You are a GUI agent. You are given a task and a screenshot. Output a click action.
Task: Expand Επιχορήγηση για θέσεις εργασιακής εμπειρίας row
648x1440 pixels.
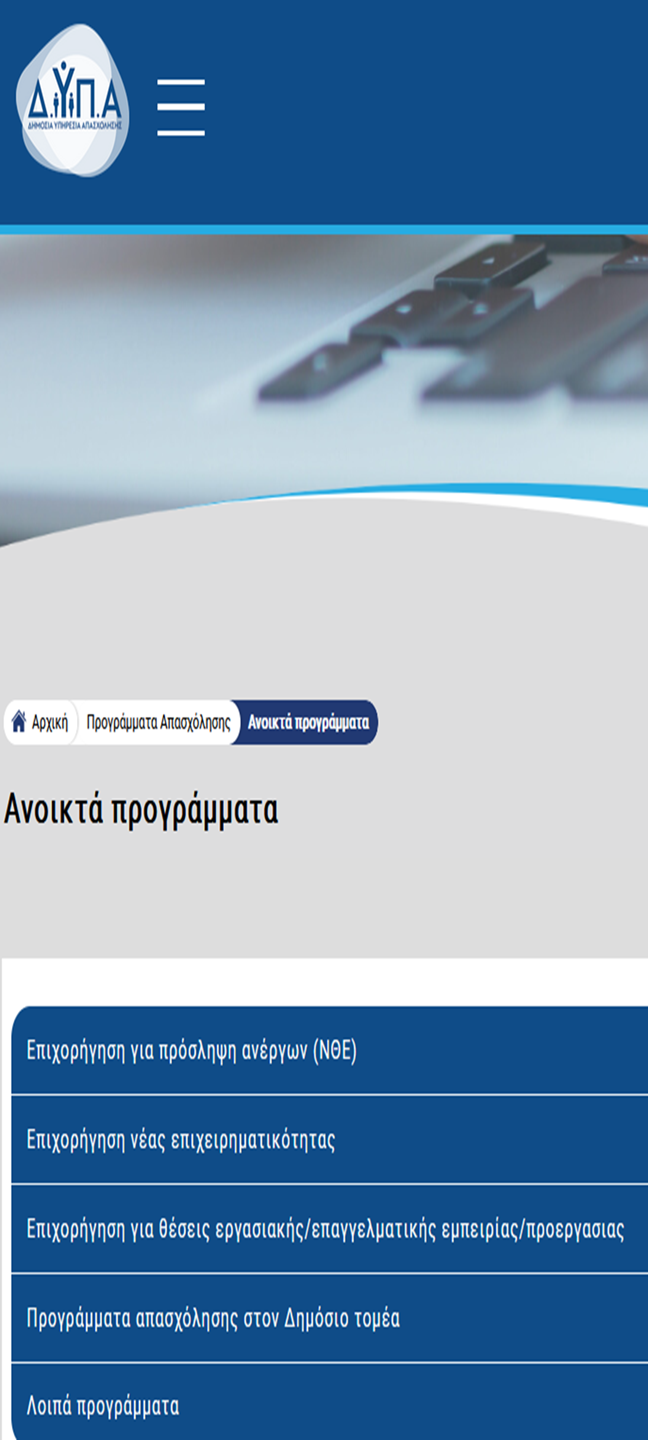(325, 1229)
